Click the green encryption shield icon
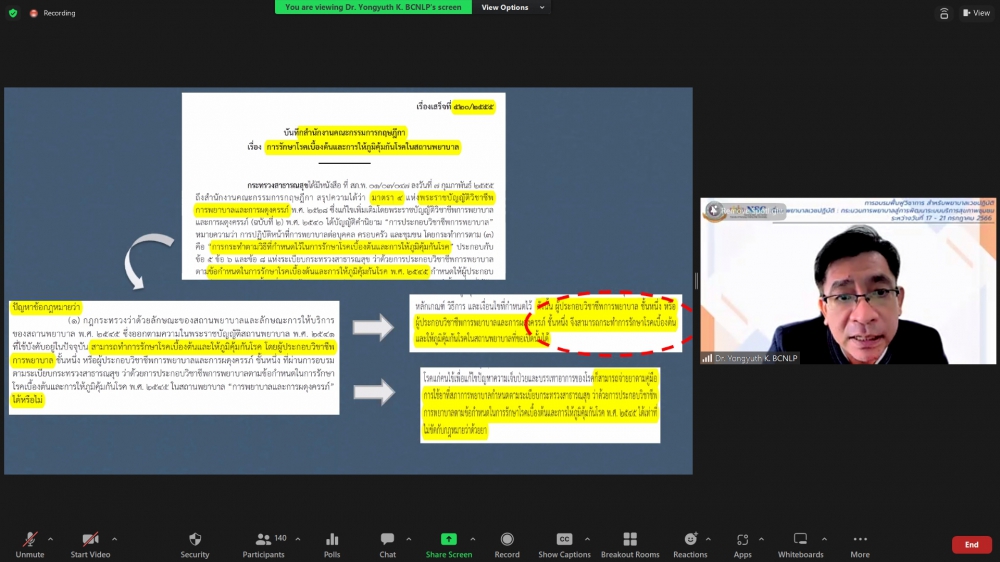Viewport: 1000px width, 562px height. point(13,13)
